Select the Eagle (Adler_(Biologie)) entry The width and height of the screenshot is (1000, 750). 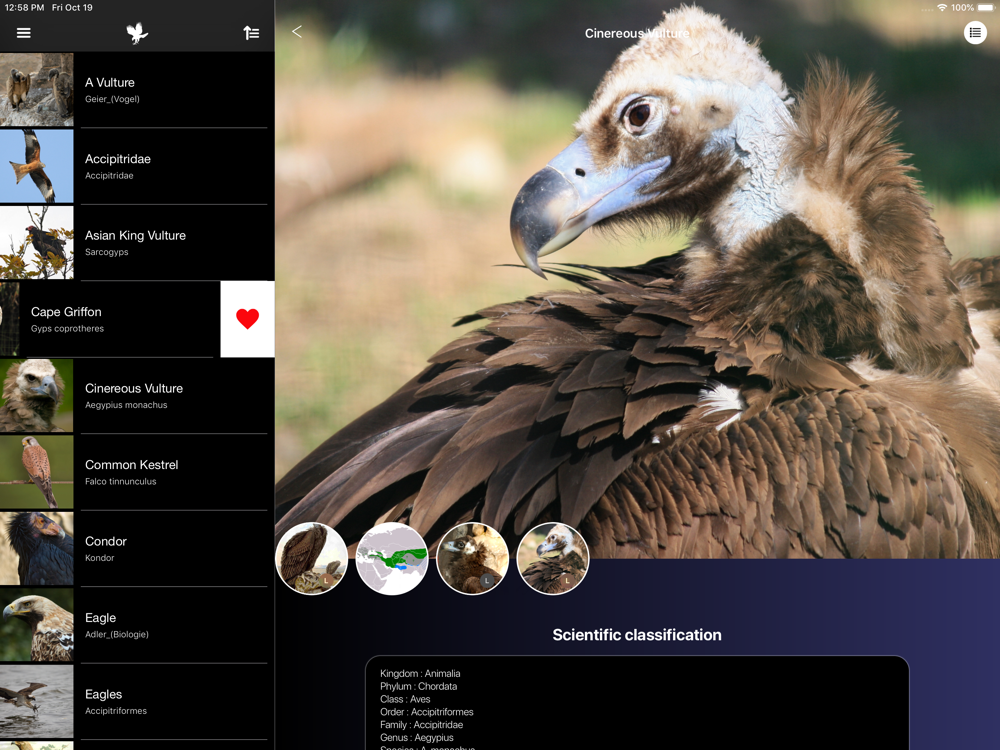click(137, 626)
